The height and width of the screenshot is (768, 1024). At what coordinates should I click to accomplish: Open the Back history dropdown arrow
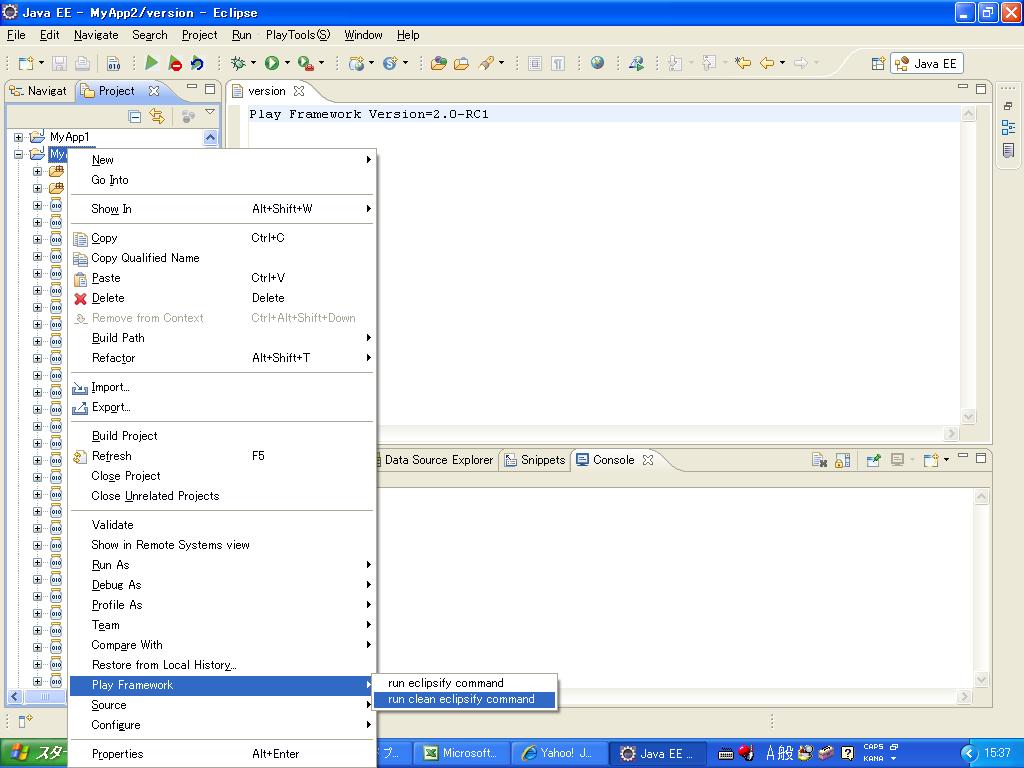click(782, 63)
